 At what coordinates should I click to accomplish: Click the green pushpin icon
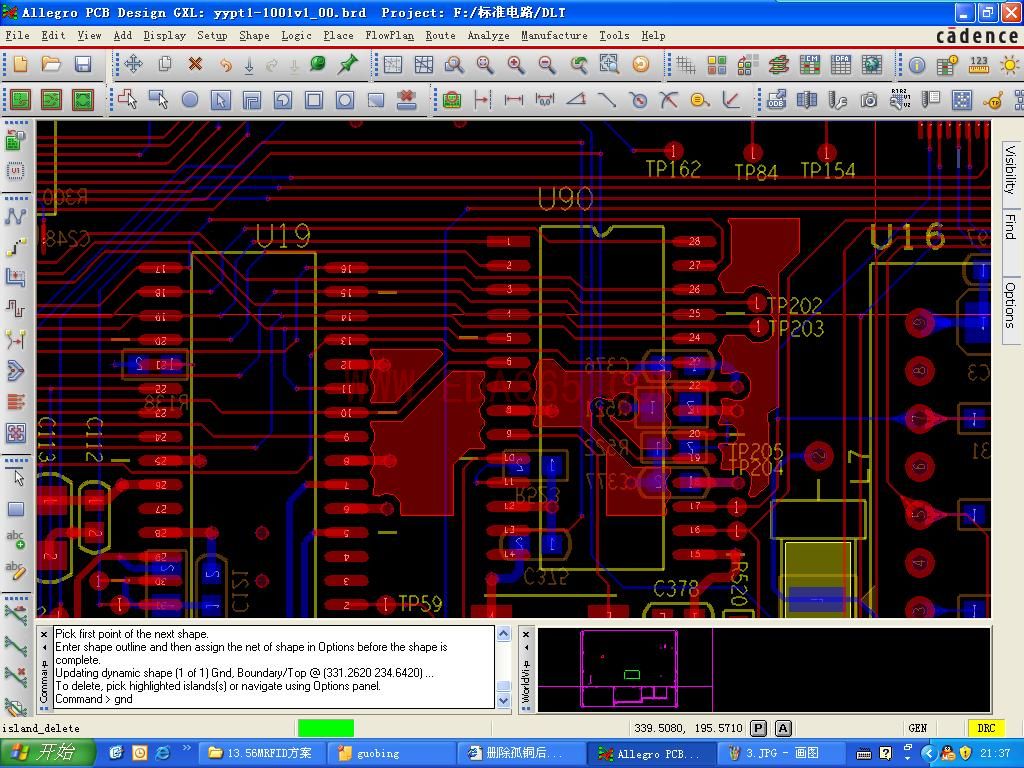(348, 65)
